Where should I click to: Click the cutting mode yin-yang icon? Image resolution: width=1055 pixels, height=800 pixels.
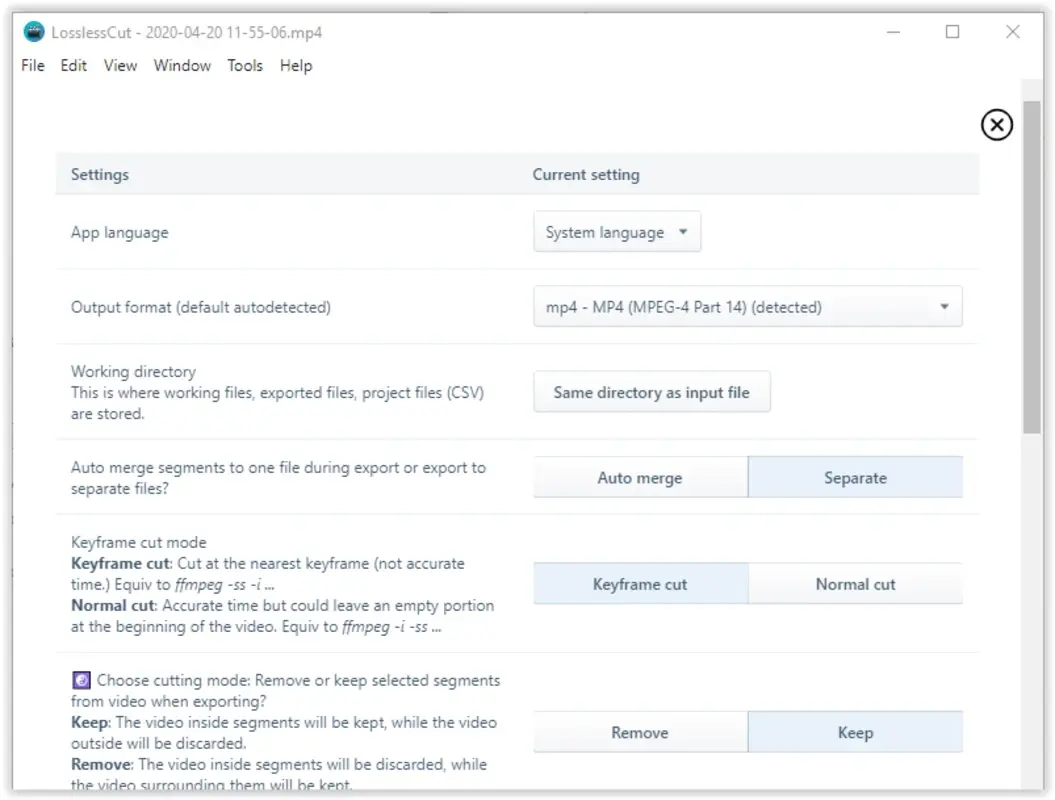[79, 680]
